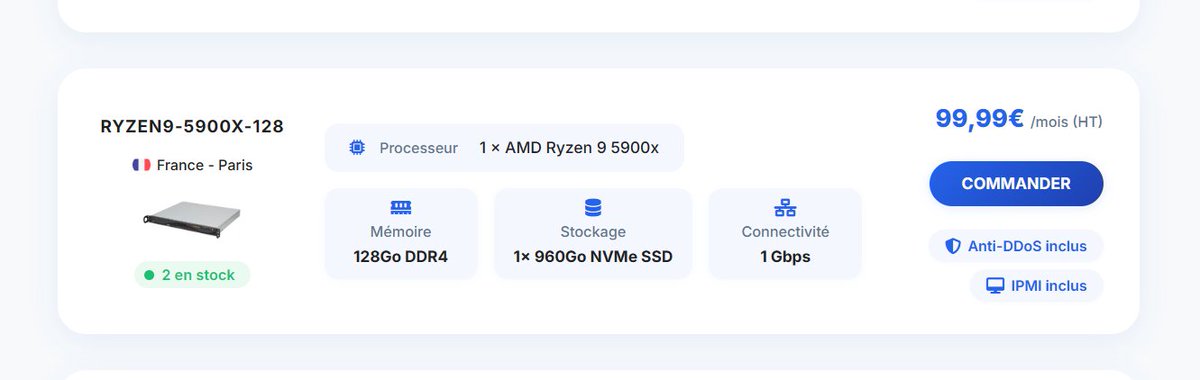Click the COMMANDER button
This screenshot has height=380, width=1200.
click(x=1016, y=184)
